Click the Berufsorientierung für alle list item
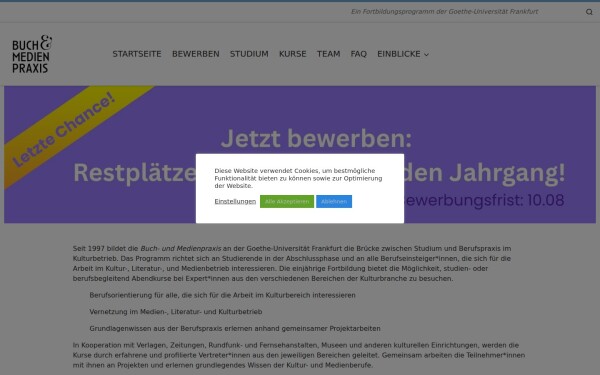 (x=222, y=295)
